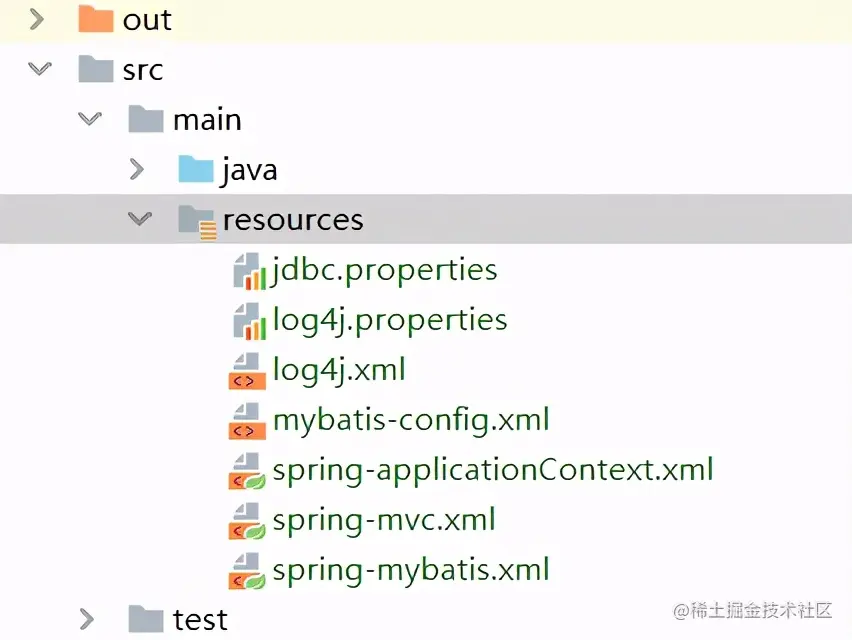Click the mybatis-config.xml file icon
Viewport: 852px width, 640px height.
(x=247, y=421)
